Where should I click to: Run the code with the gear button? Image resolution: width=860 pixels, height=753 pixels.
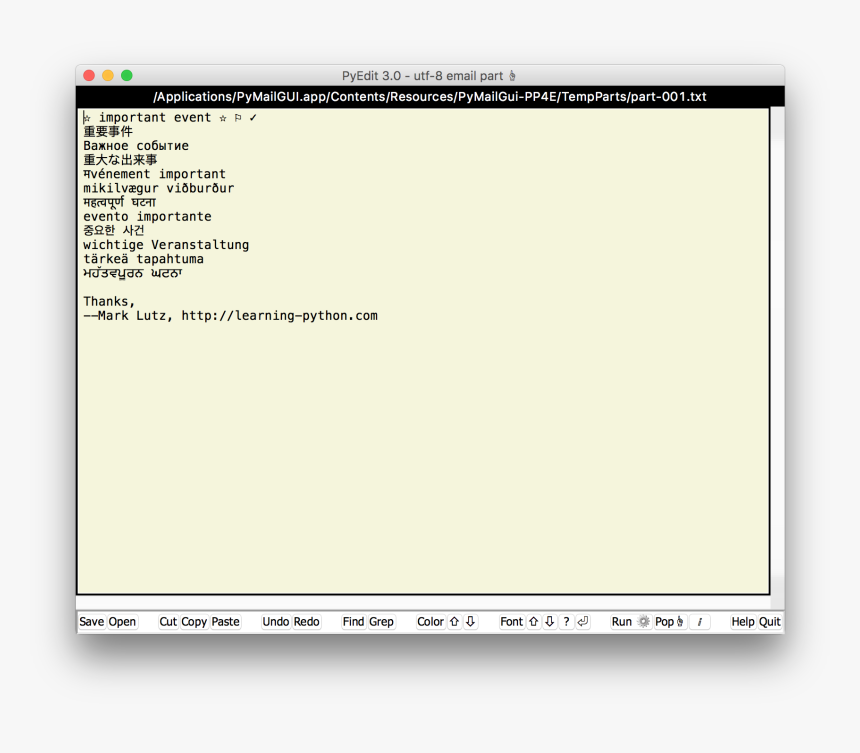(630, 621)
